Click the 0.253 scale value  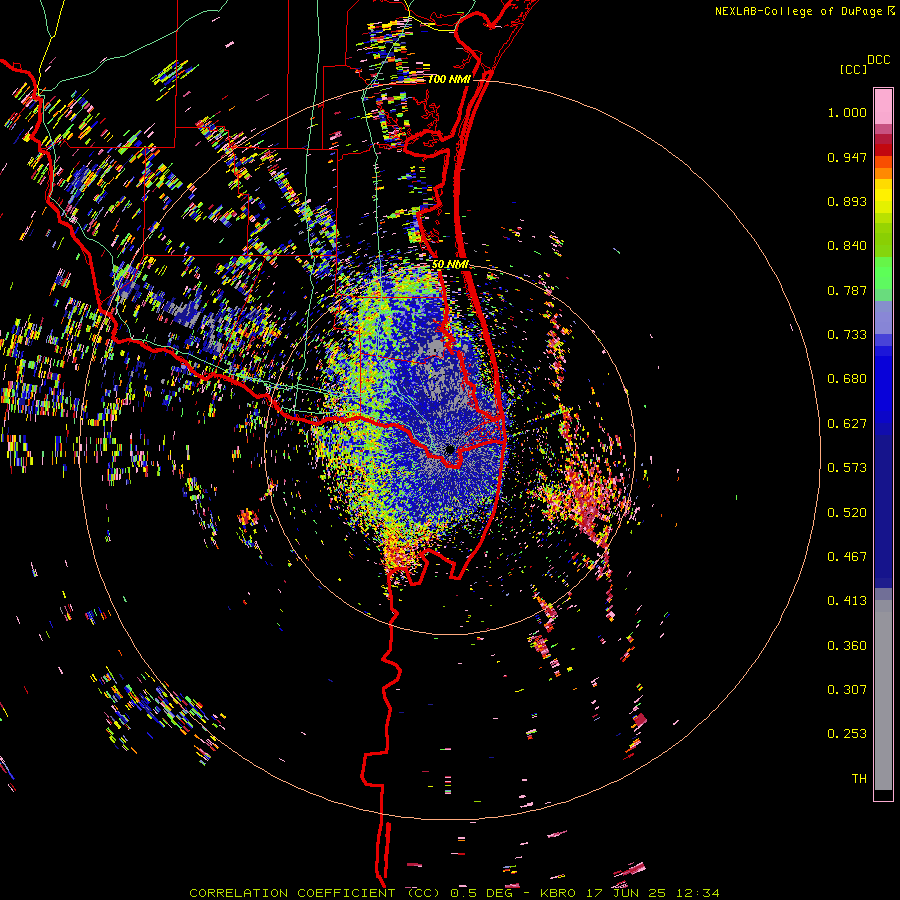coord(847,734)
